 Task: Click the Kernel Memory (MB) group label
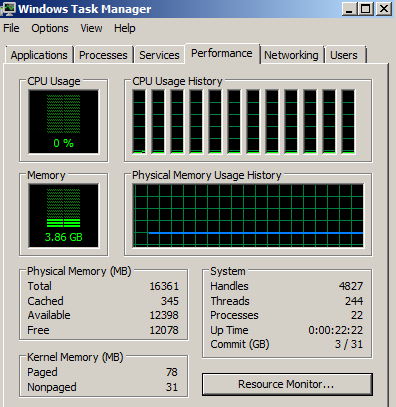75,357
